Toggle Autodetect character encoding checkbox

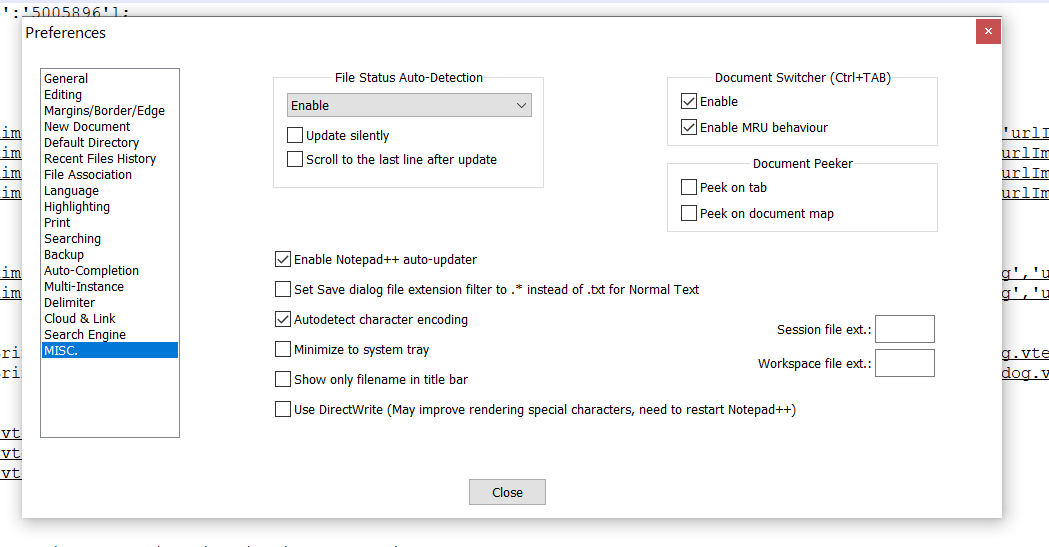click(x=282, y=320)
